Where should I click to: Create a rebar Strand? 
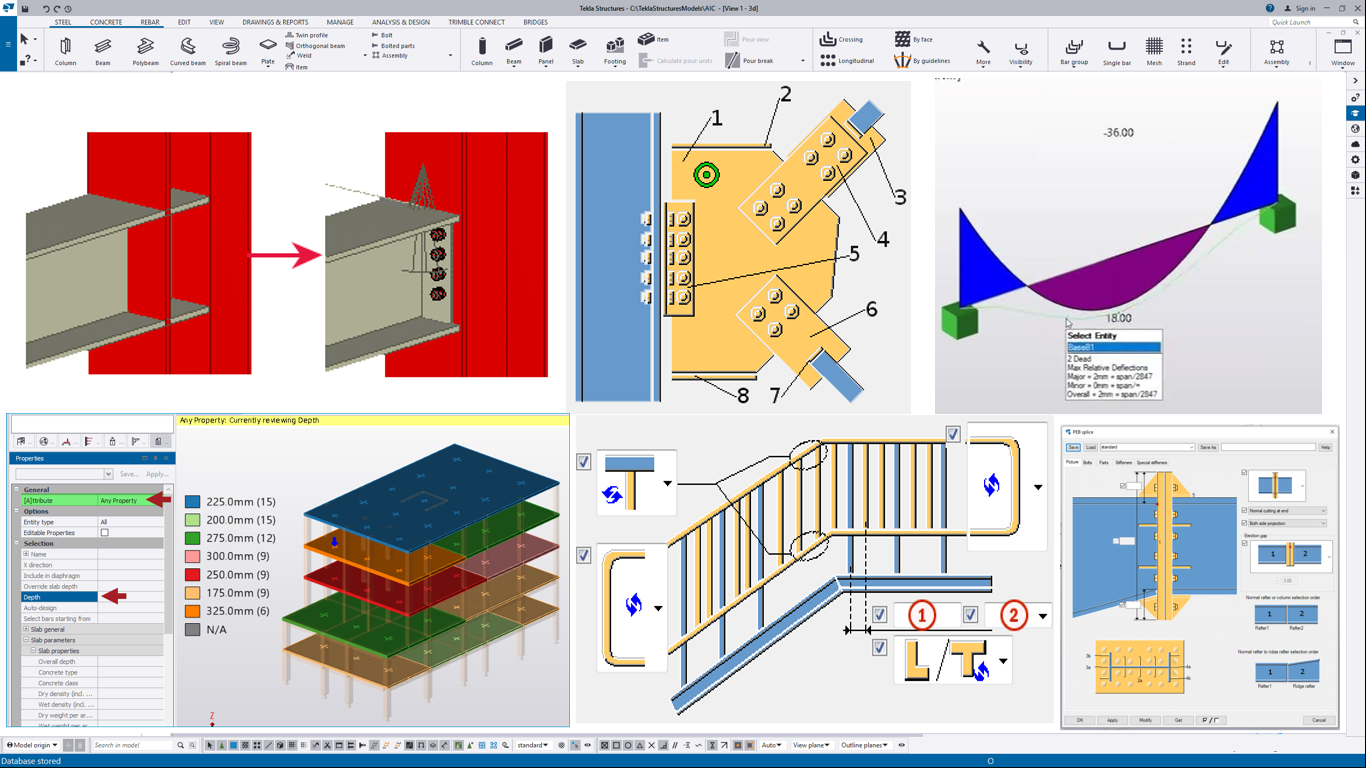pos(1186,50)
